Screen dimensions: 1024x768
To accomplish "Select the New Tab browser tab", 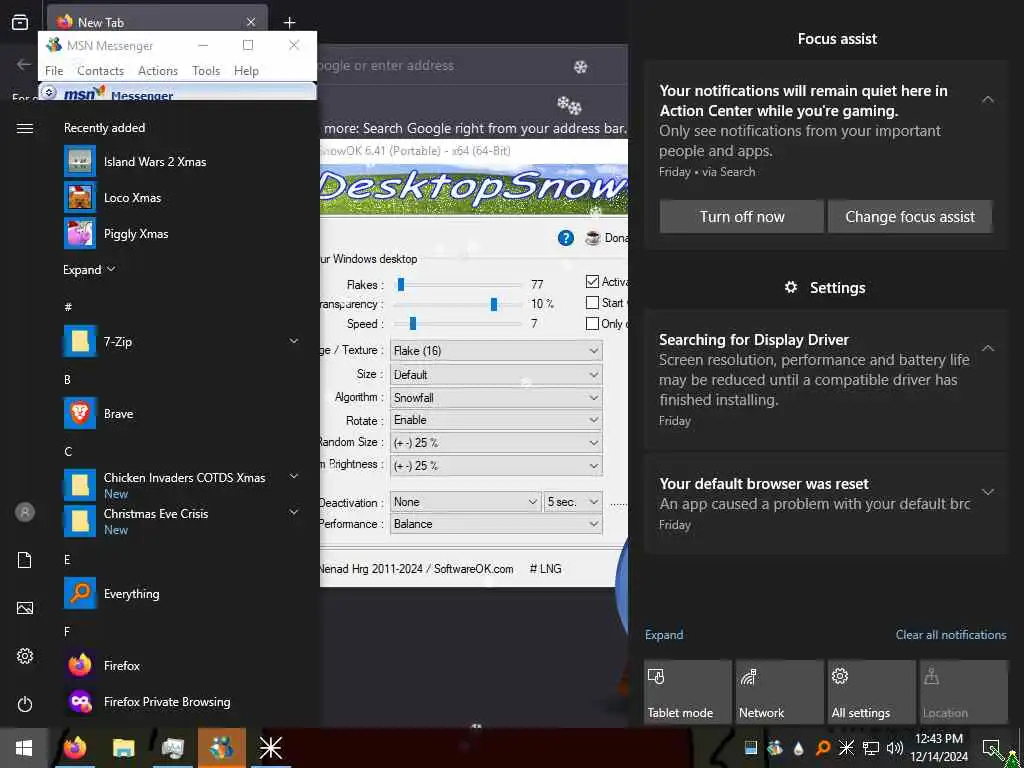I will 157,22.
